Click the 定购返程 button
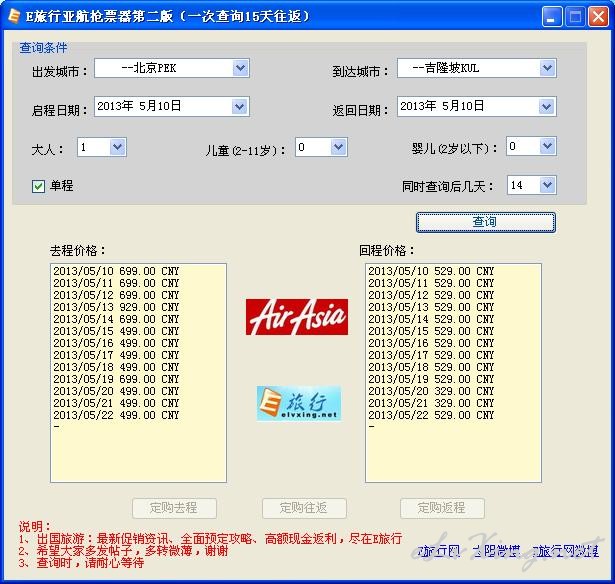Screen dimensions: 615x584 442,508
